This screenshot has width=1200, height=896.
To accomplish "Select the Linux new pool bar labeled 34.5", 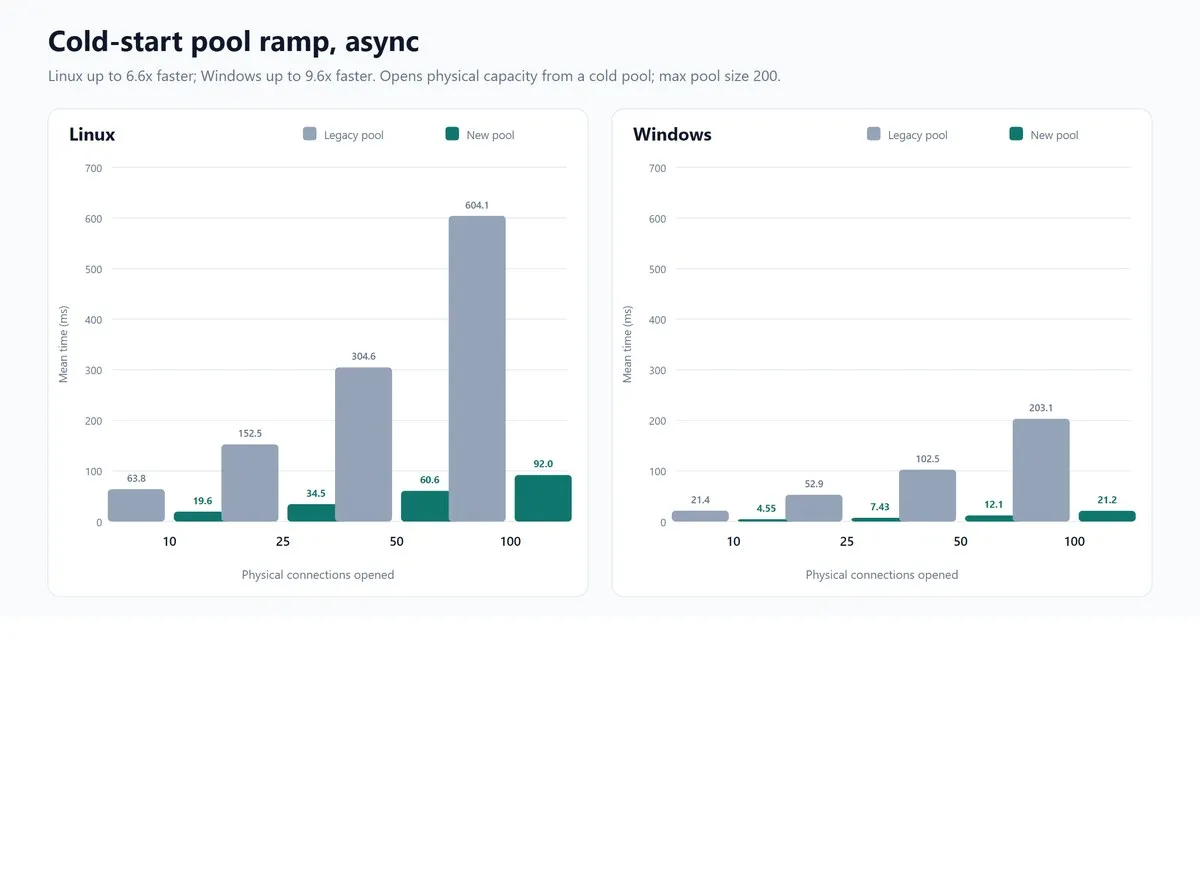I will coord(312,513).
